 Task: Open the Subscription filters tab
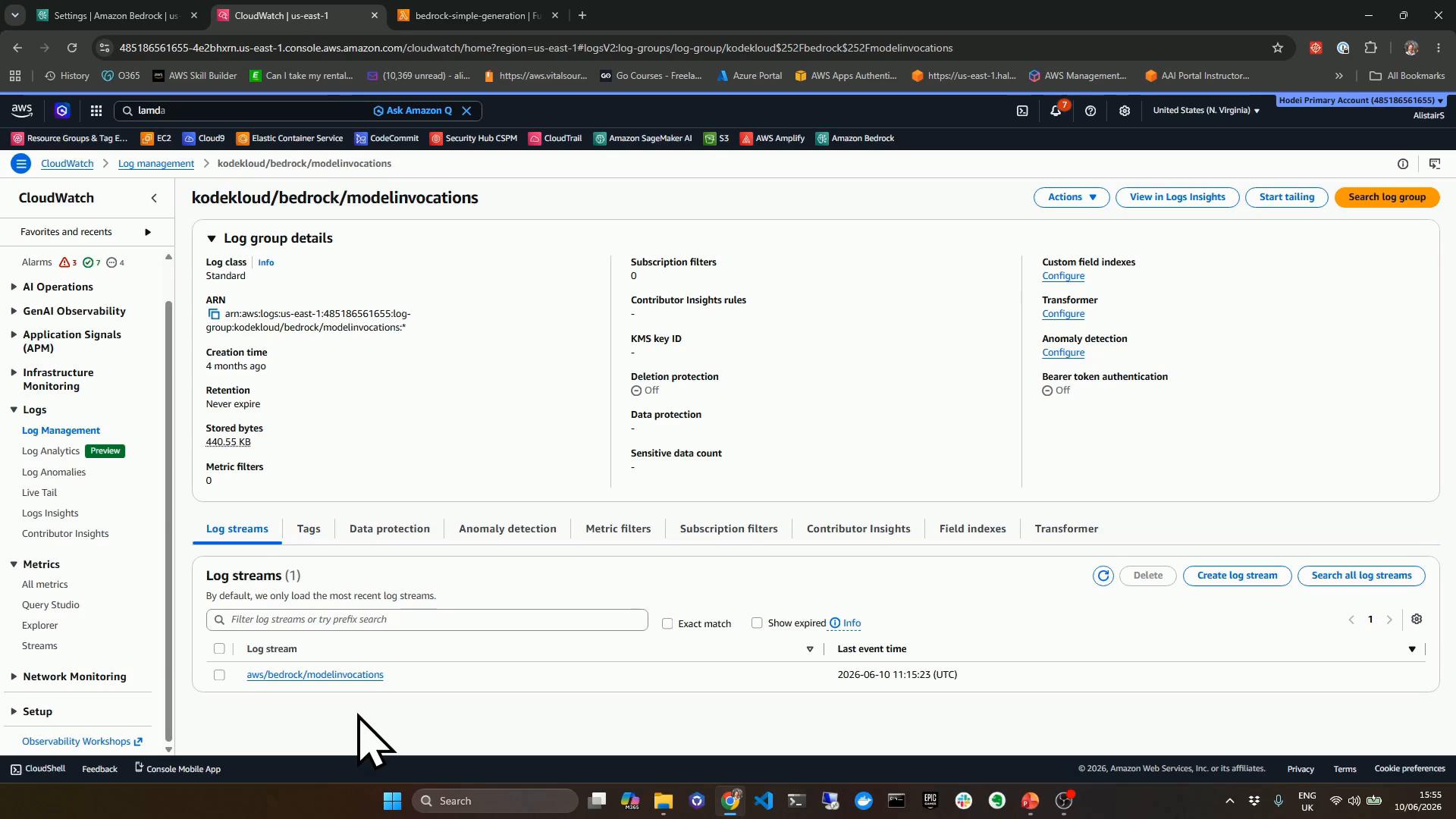(729, 529)
